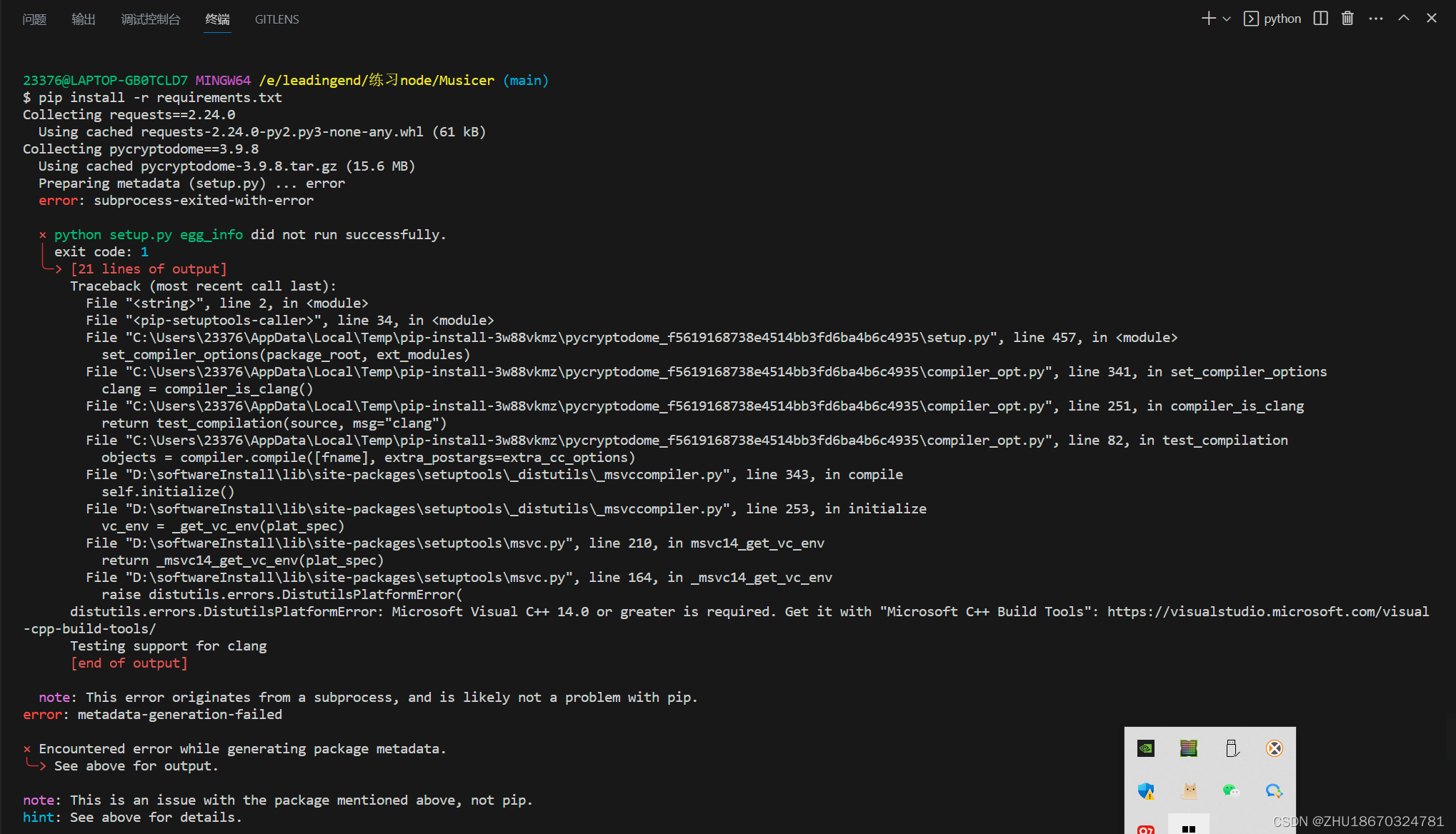Image resolution: width=1456 pixels, height=834 pixels.
Task: Click 'requests-2.24.0-py2.py3-none-any.whl' text
Action: tap(282, 132)
